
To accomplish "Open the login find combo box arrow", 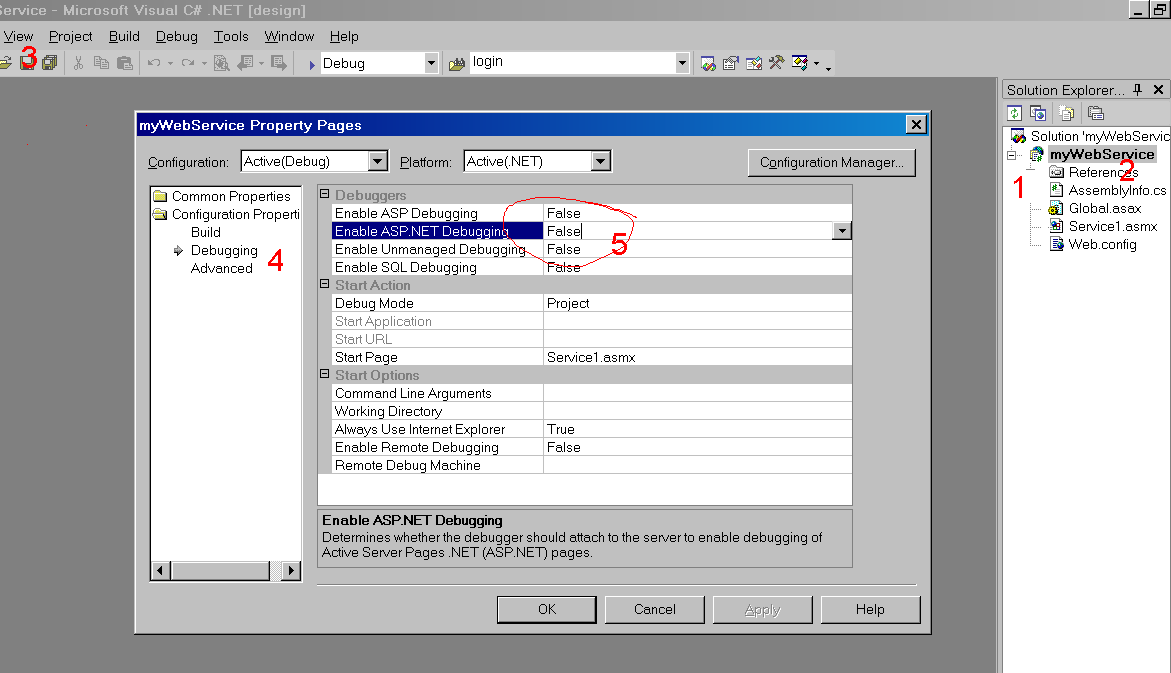I will (x=681, y=63).
